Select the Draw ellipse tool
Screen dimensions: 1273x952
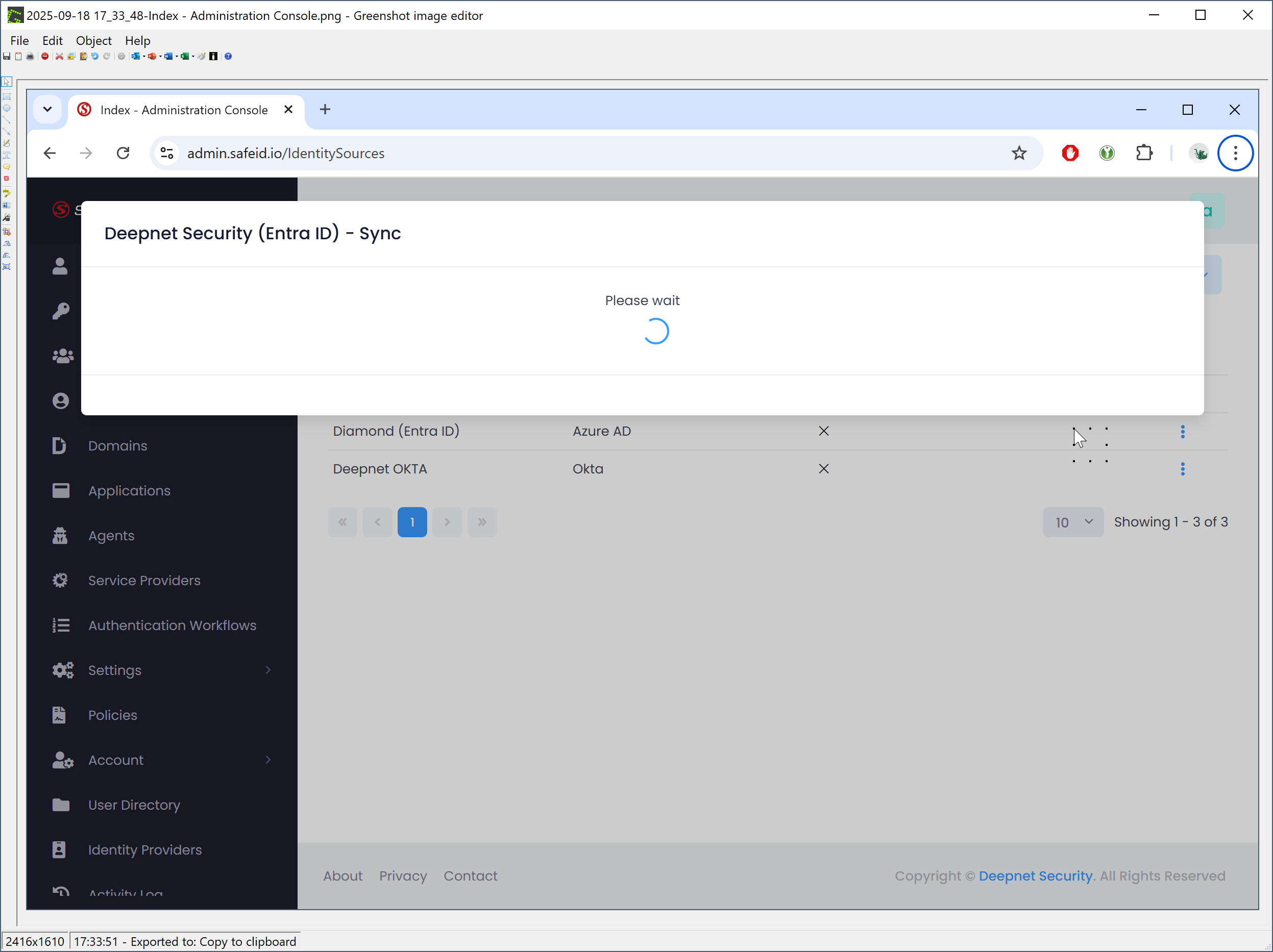[x=7, y=108]
